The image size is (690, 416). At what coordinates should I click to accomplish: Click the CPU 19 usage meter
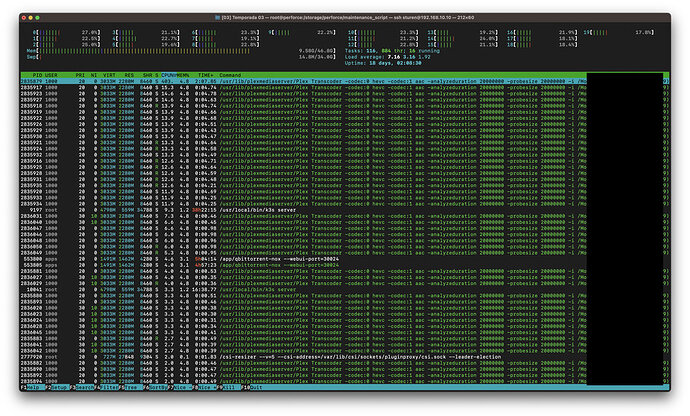618,33
